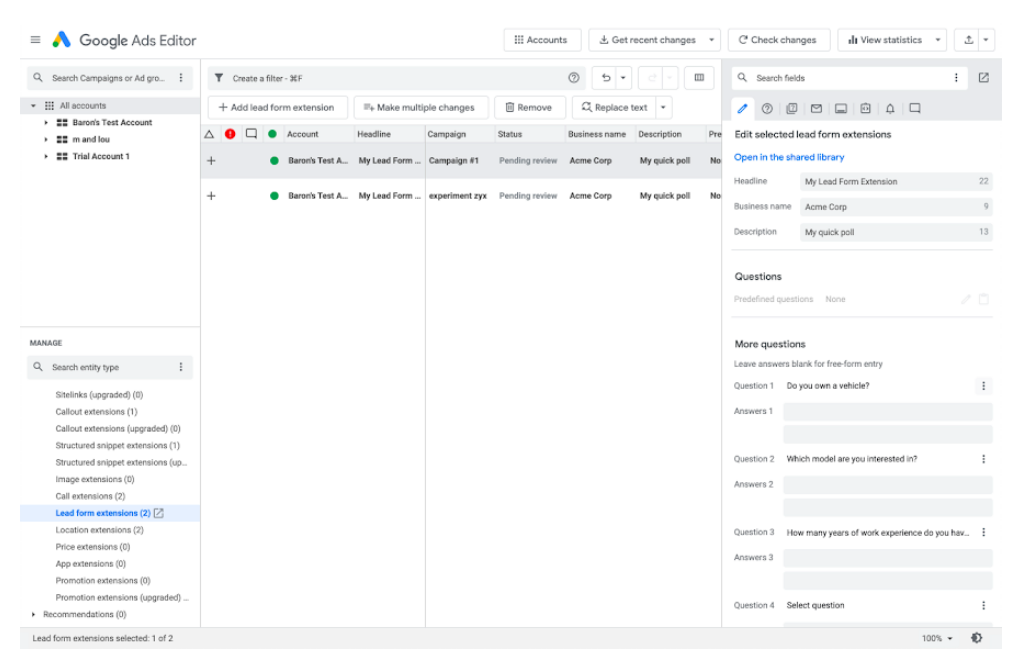
Task: Edit the Headline field
Action: [x=896, y=182]
